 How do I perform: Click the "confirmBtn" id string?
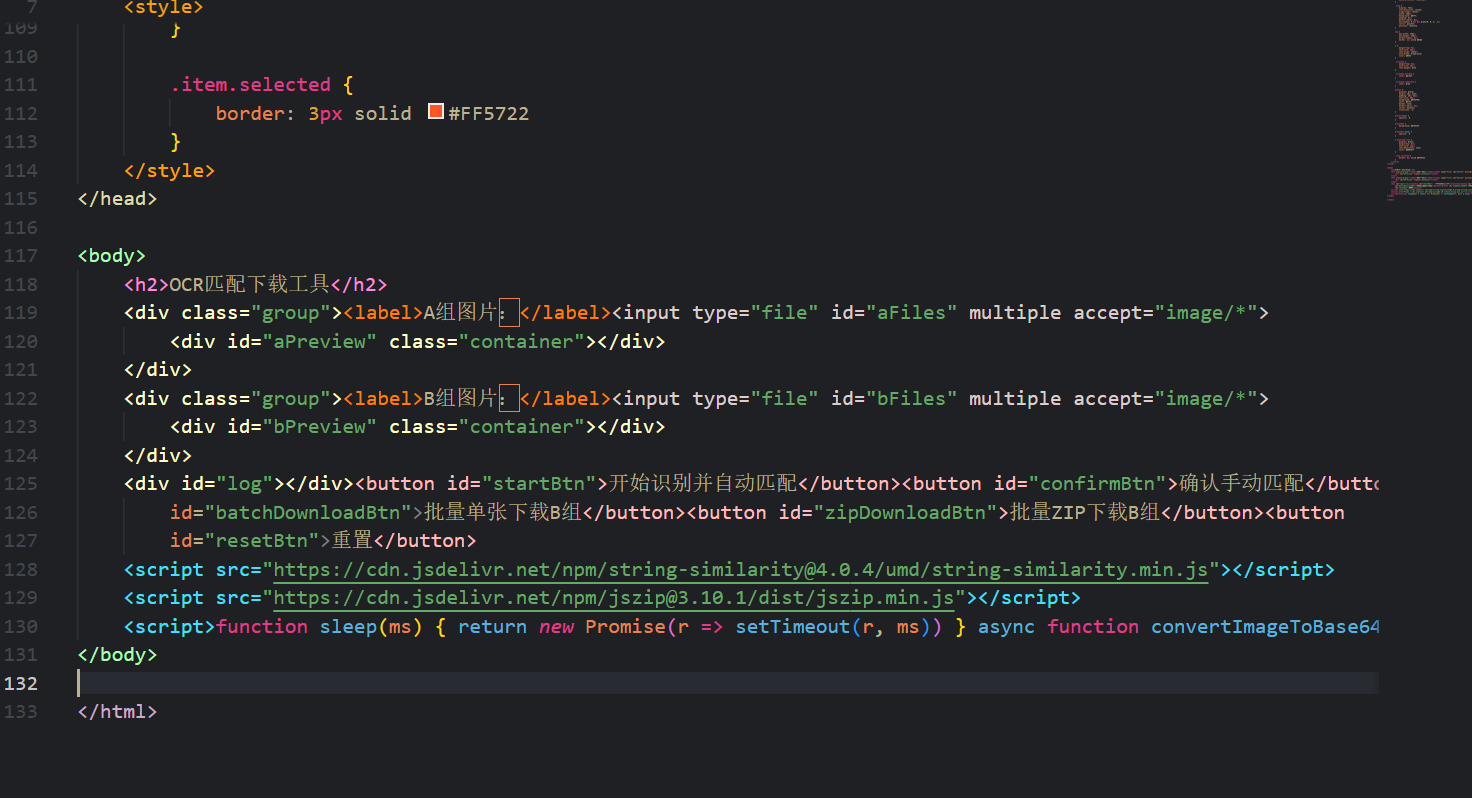coord(1098,484)
